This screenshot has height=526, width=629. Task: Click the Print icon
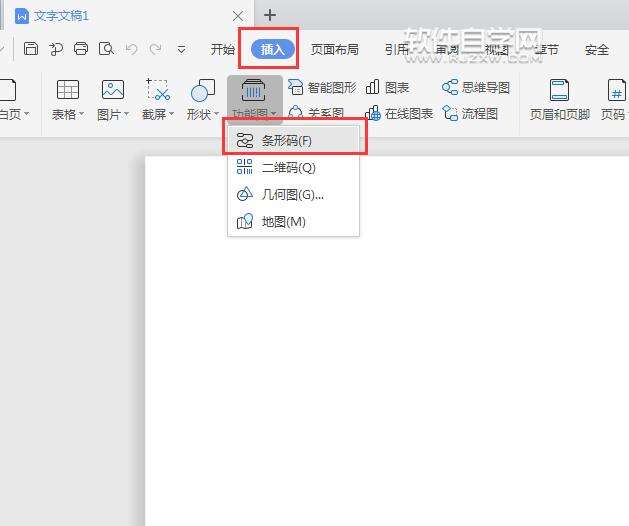pos(81,49)
